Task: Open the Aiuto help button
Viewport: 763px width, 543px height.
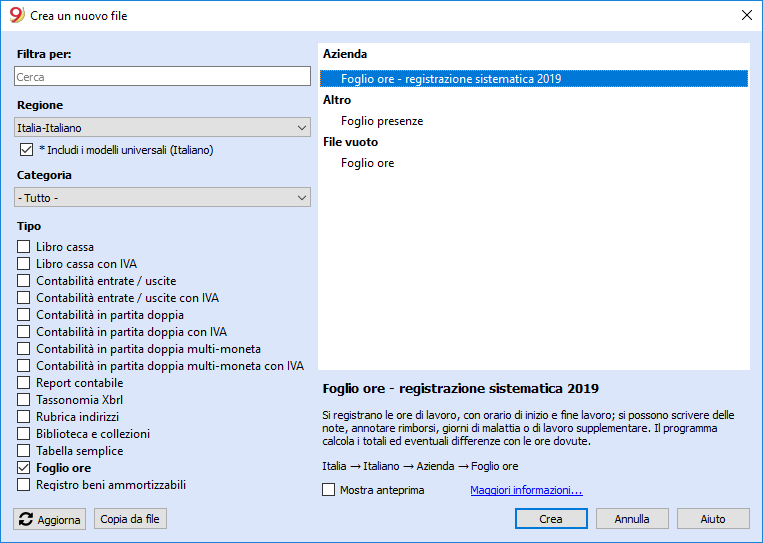Action: pyautogui.click(x=713, y=519)
